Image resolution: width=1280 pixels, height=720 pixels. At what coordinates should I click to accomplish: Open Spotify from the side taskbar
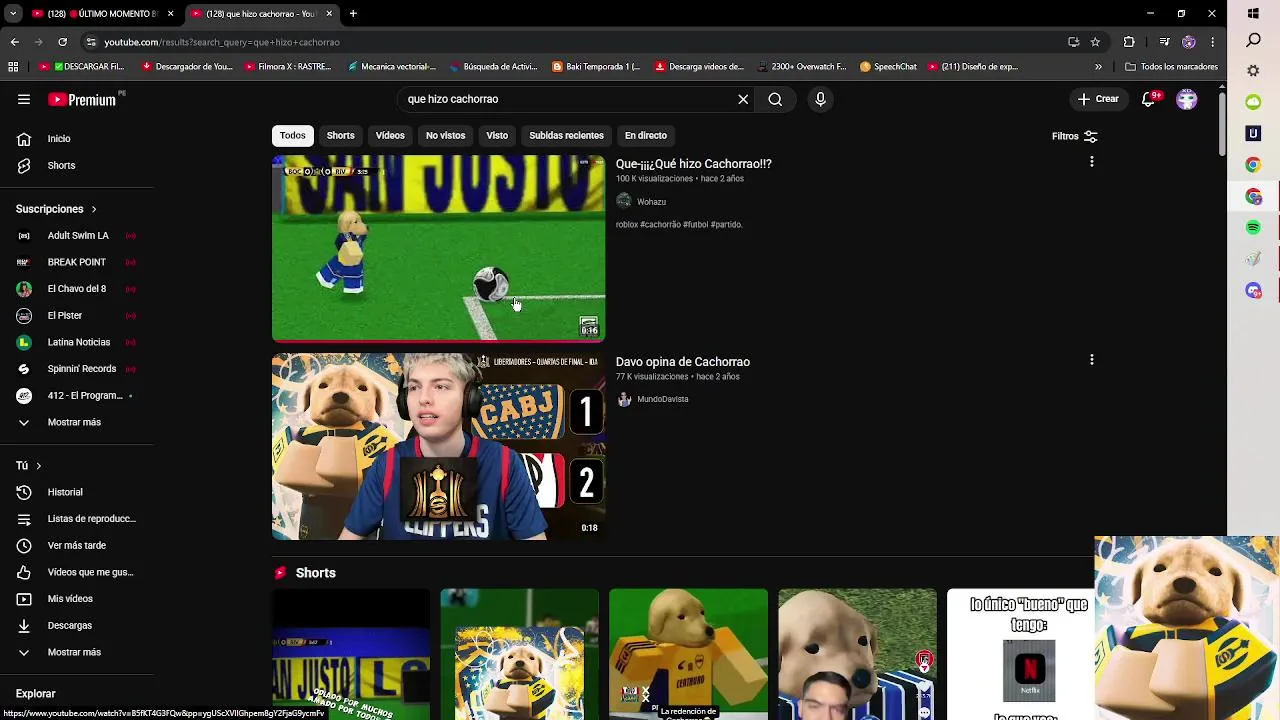click(1253, 228)
